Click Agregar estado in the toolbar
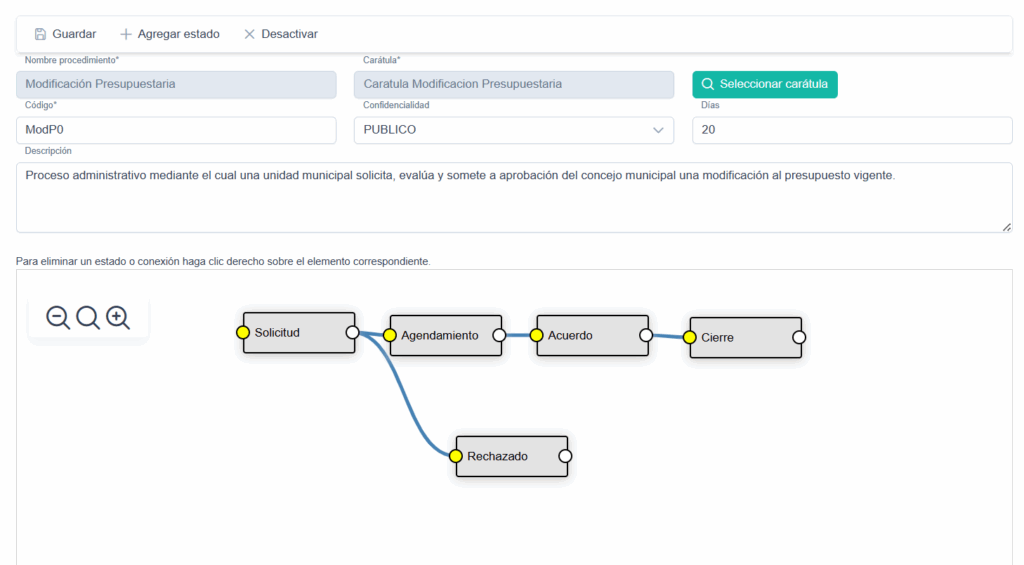 [169, 34]
